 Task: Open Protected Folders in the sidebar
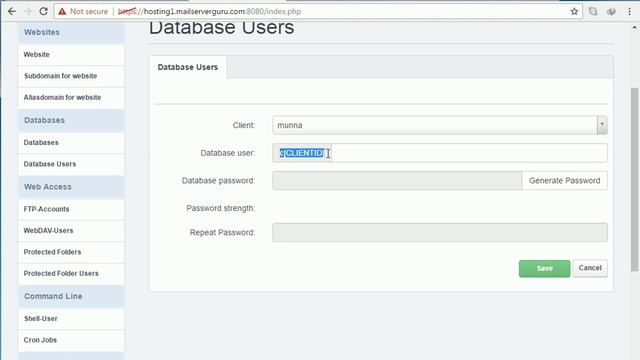pyautogui.click(x=71, y=252)
